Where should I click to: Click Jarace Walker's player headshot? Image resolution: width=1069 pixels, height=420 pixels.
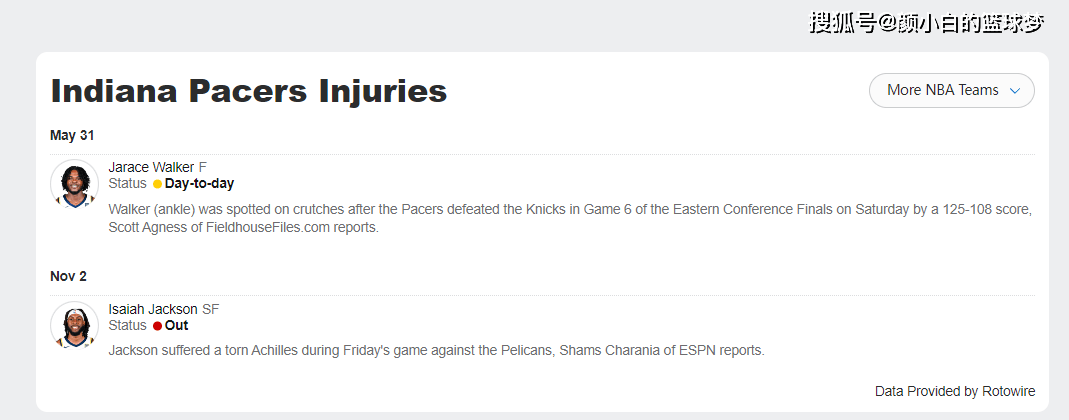(74, 184)
